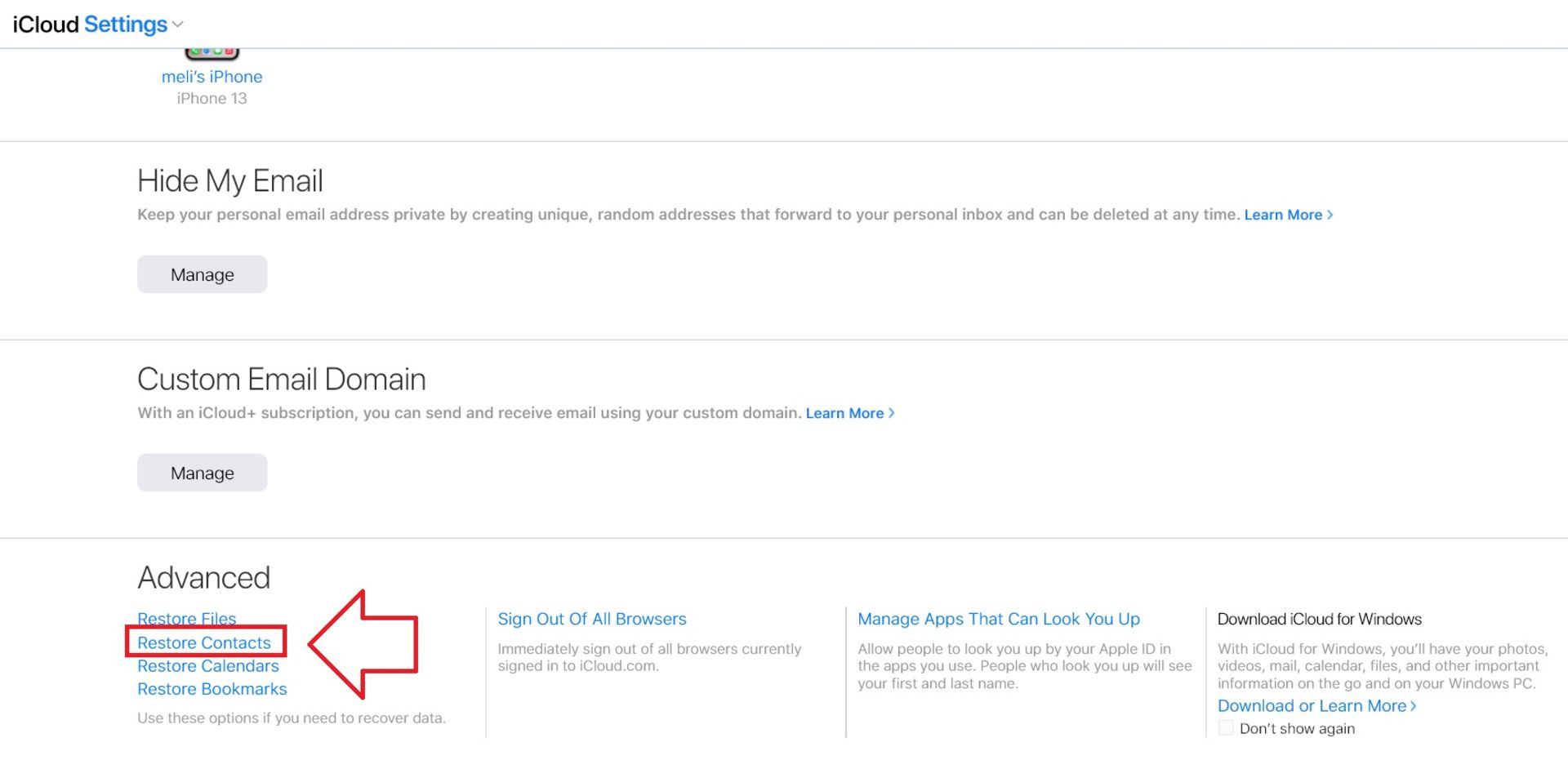Click Manage under Hide My Email
1568x769 pixels.
pyautogui.click(x=202, y=274)
